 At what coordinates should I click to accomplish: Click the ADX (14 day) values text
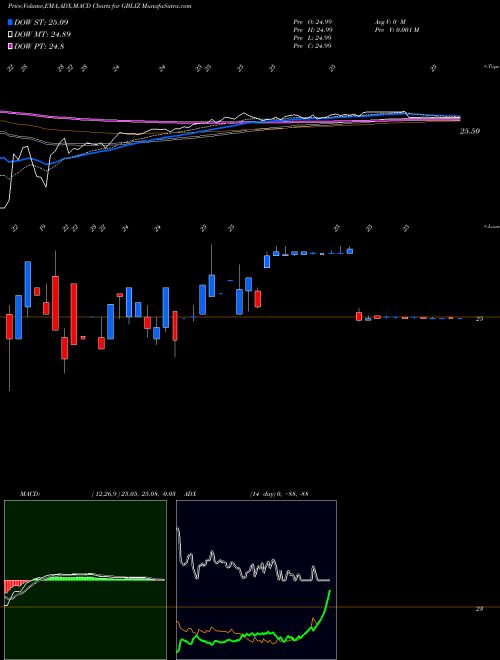click(x=279, y=493)
